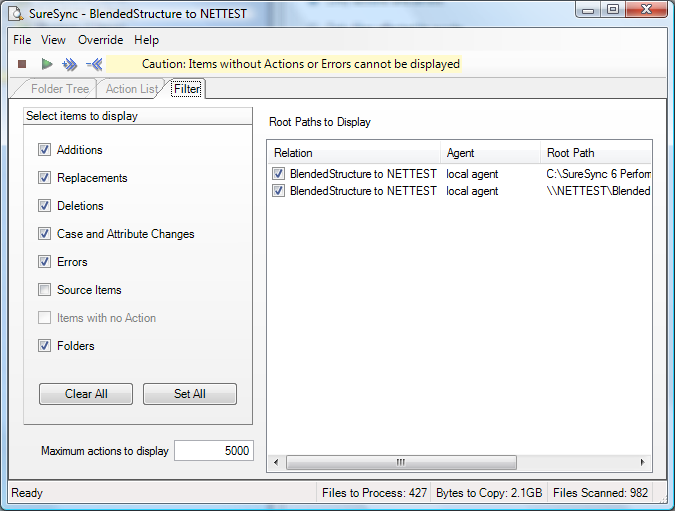Disable the Folders checkbox

coord(44,346)
